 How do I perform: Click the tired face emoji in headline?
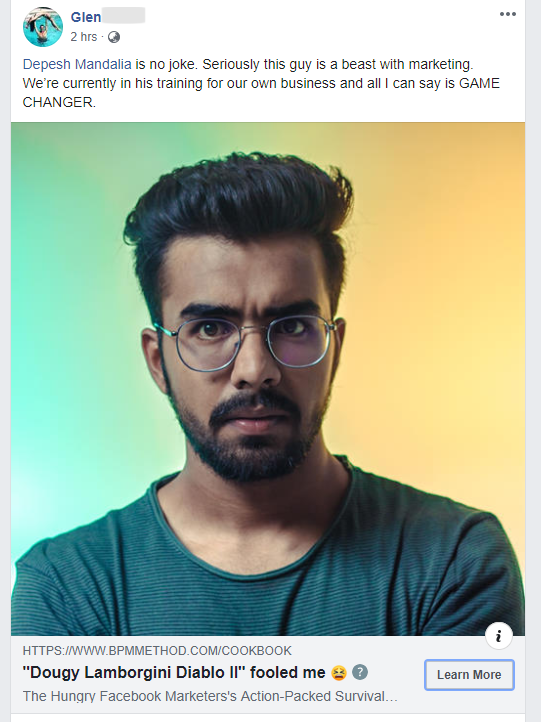pyautogui.click(x=339, y=673)
